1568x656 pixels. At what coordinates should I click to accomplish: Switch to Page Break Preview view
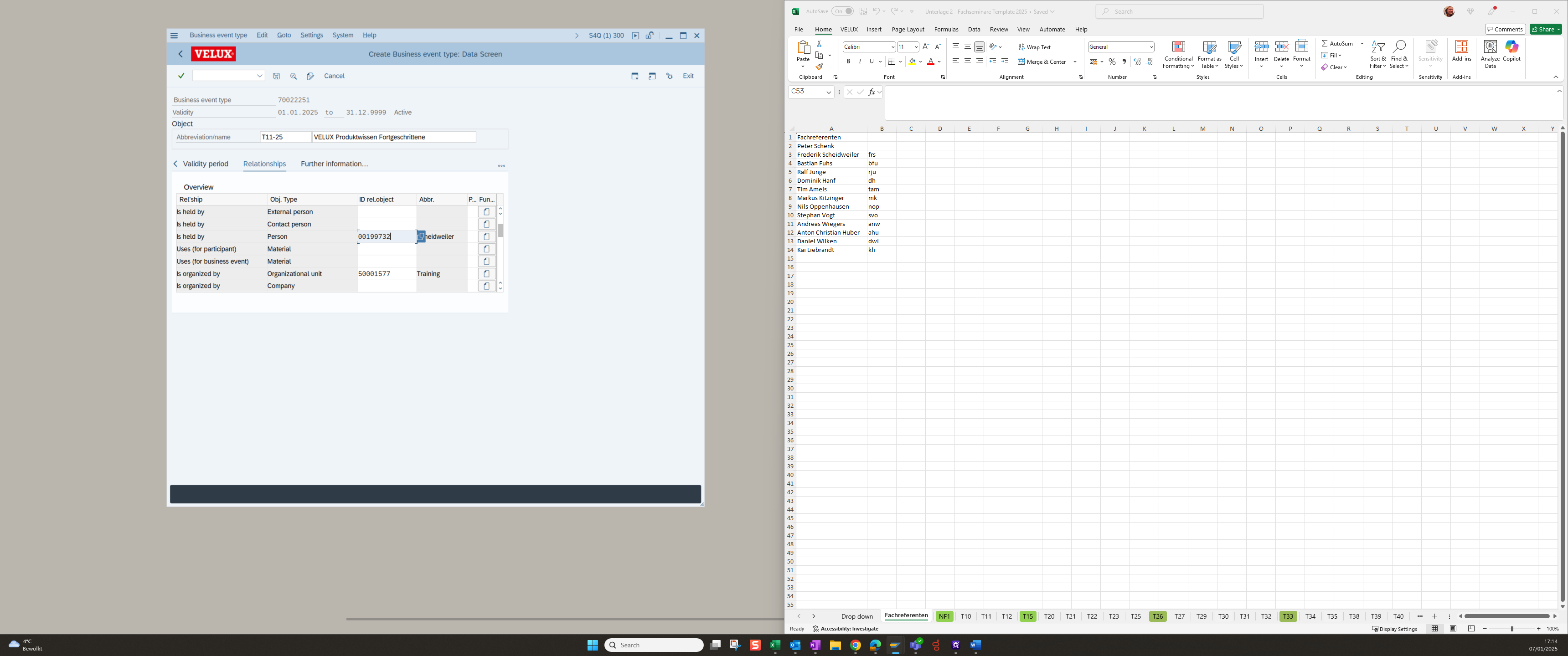pos(1471,629)
